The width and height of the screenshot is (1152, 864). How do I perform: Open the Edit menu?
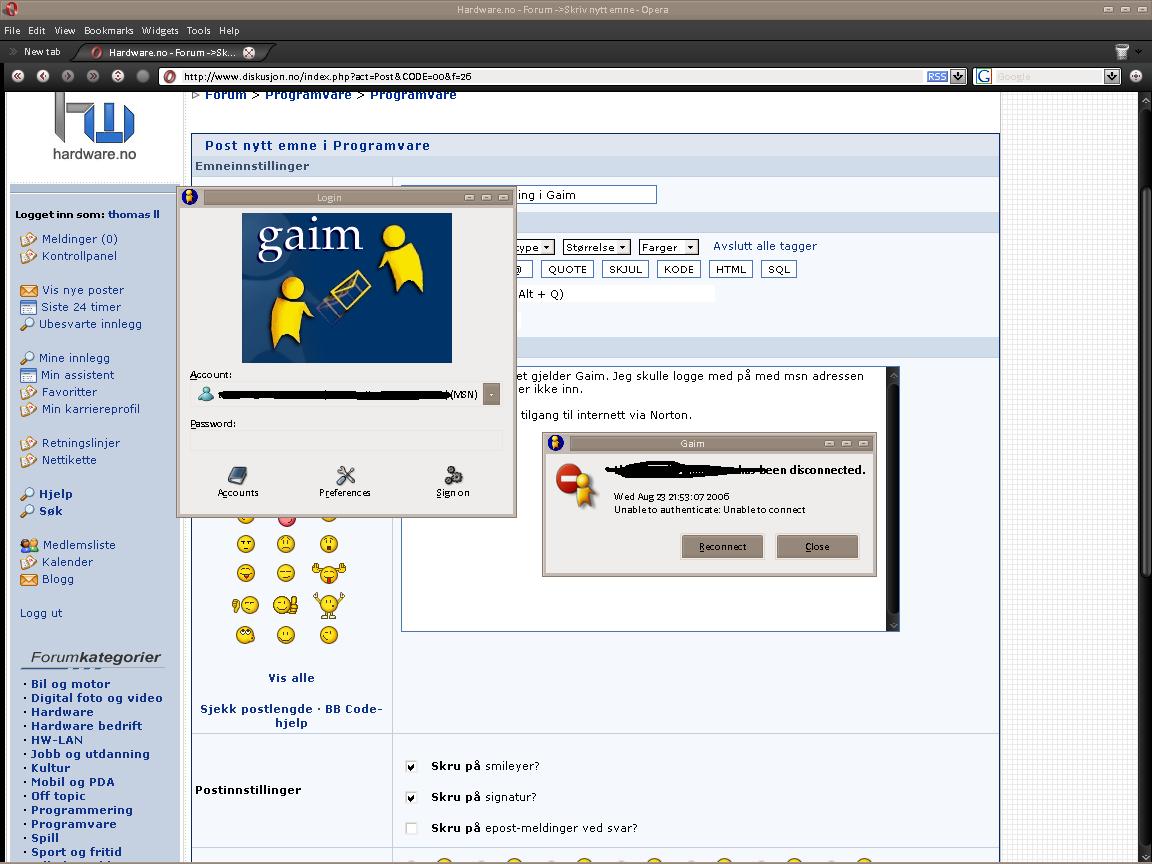pyautogui.click(x=37, y=31)
